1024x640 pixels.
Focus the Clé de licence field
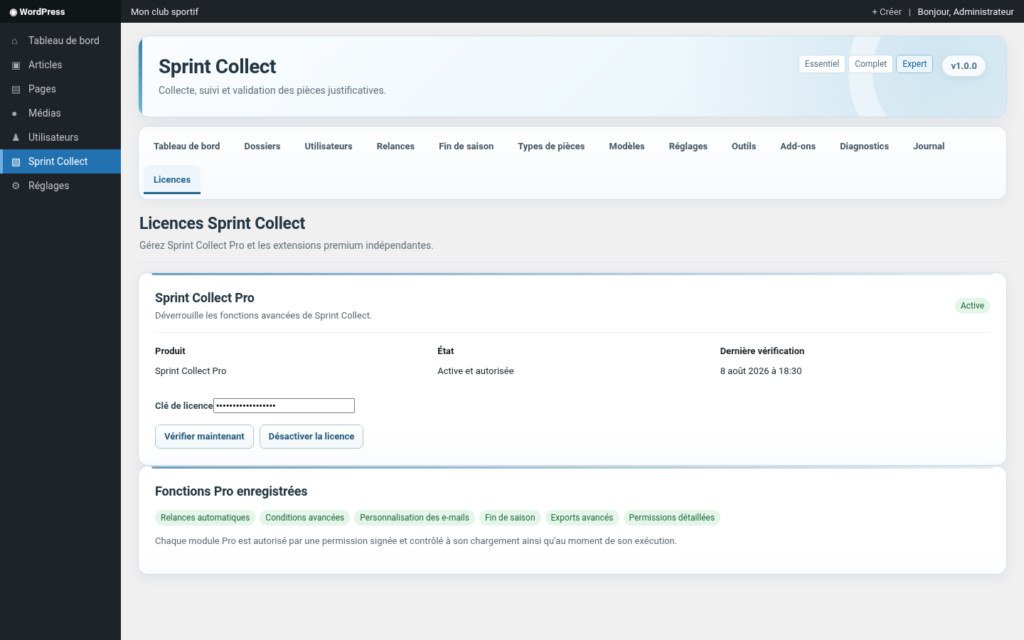coord(284,406)
